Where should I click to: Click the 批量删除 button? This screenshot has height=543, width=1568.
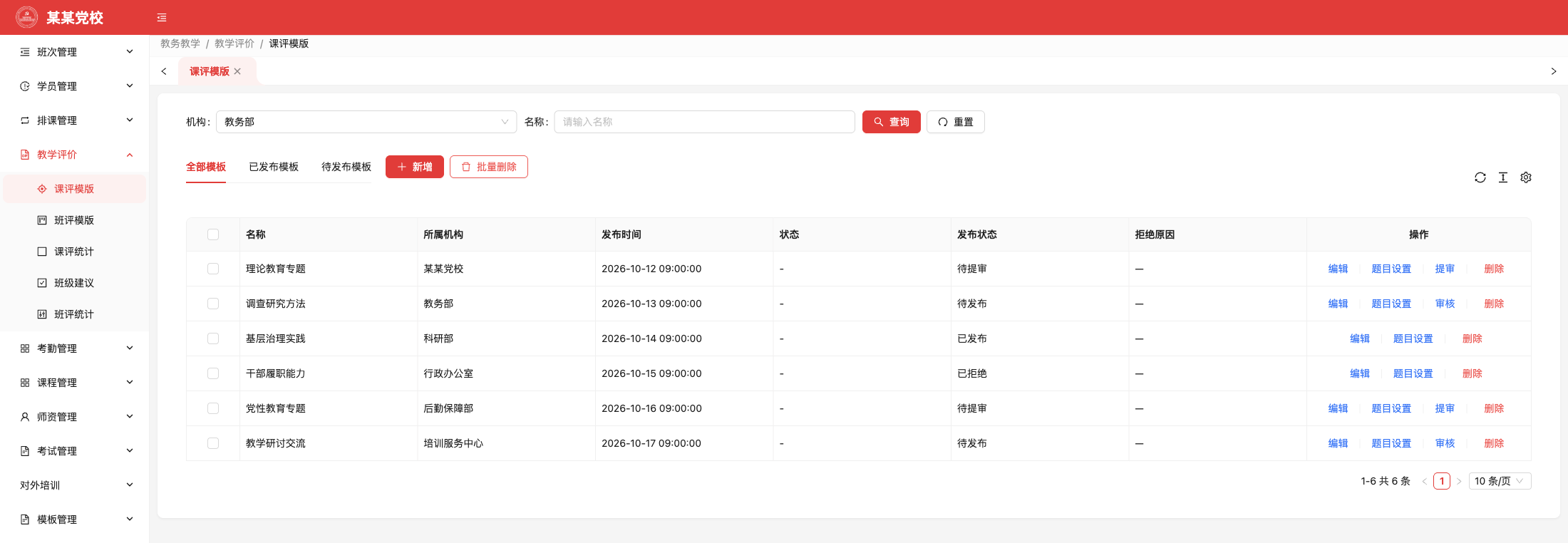click(489, 167)
